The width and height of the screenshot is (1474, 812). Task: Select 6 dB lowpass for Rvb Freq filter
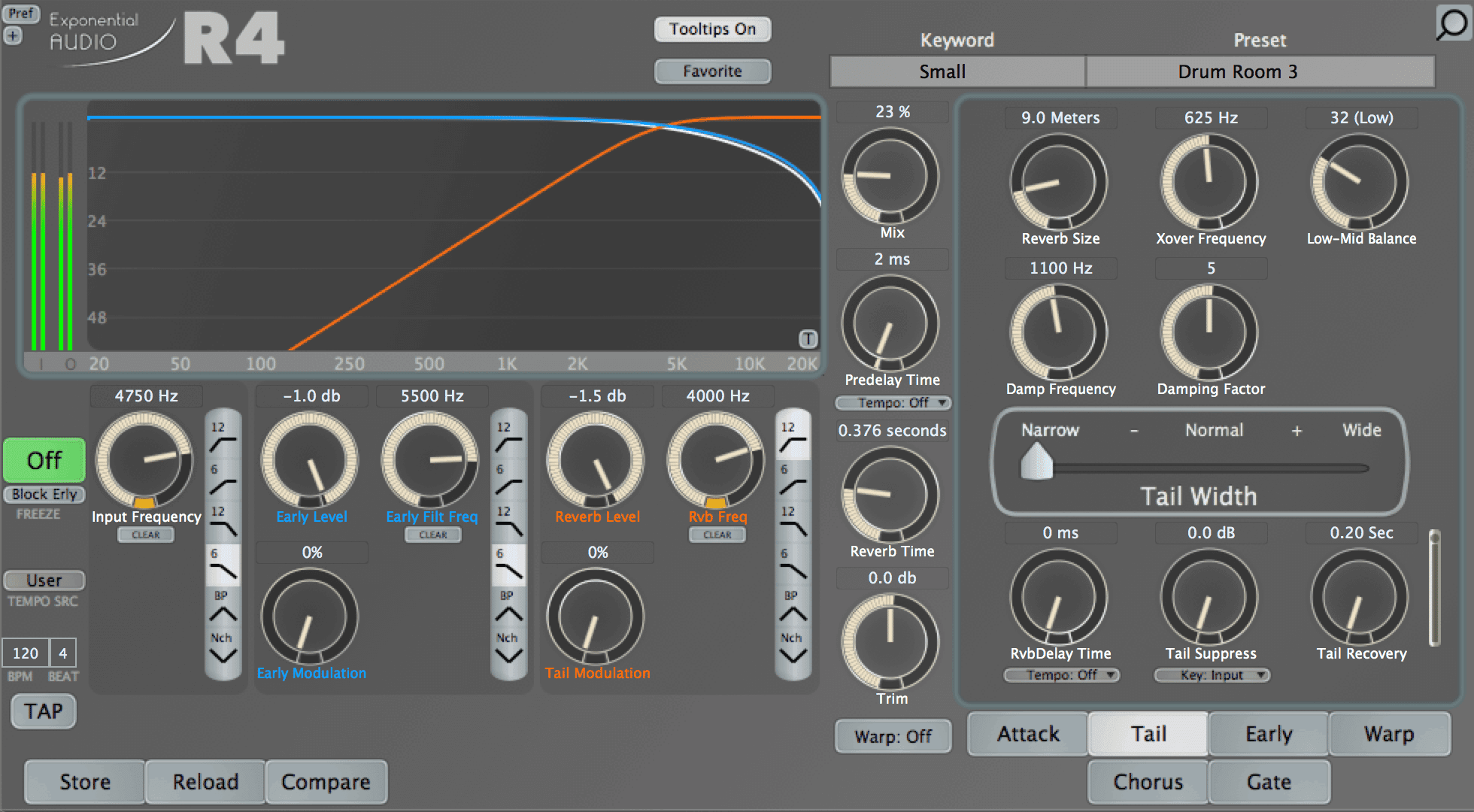[x=793, y=564]
